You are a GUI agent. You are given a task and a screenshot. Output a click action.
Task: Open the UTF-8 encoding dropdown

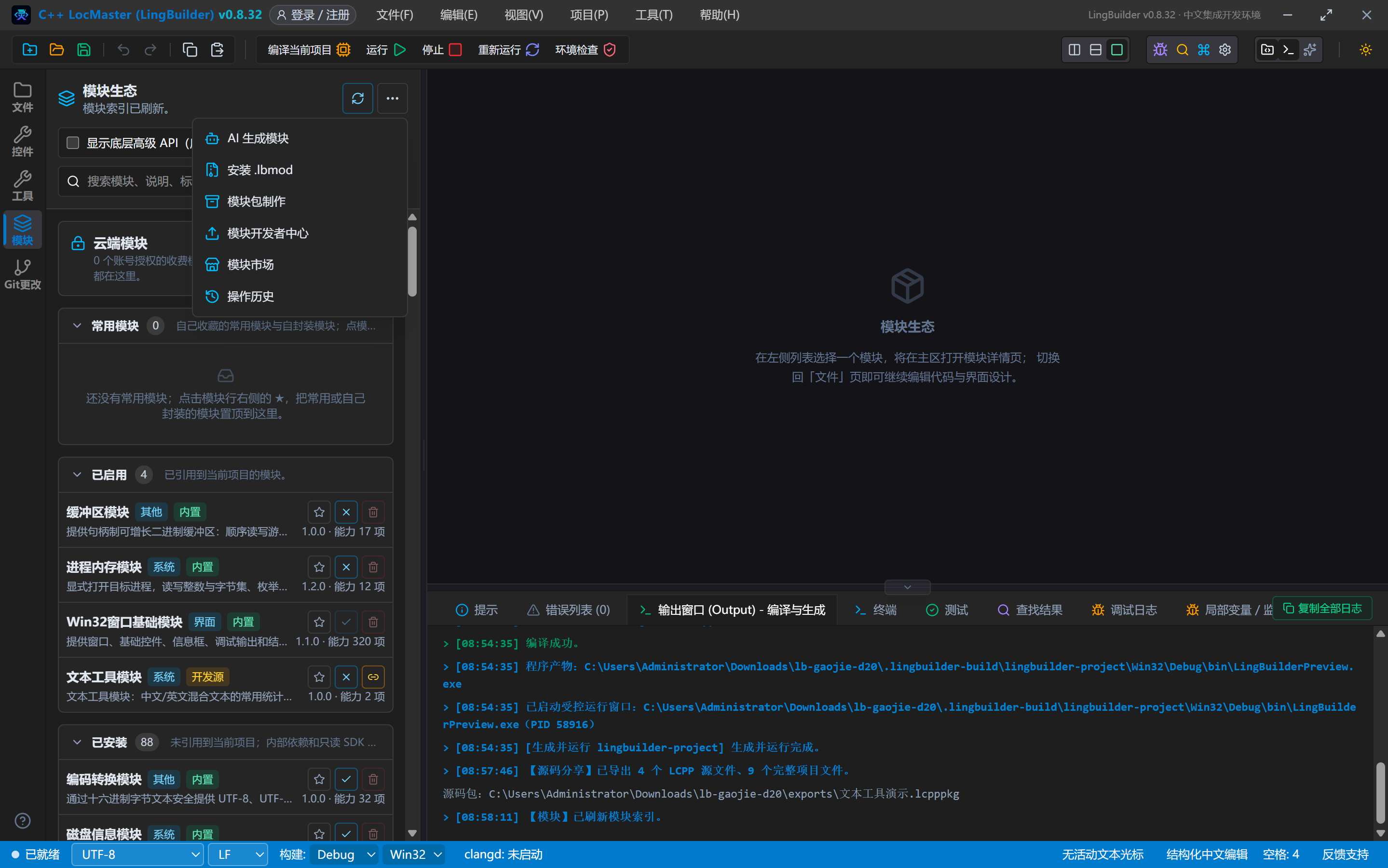pyautogui.click(x=138, y=855)
